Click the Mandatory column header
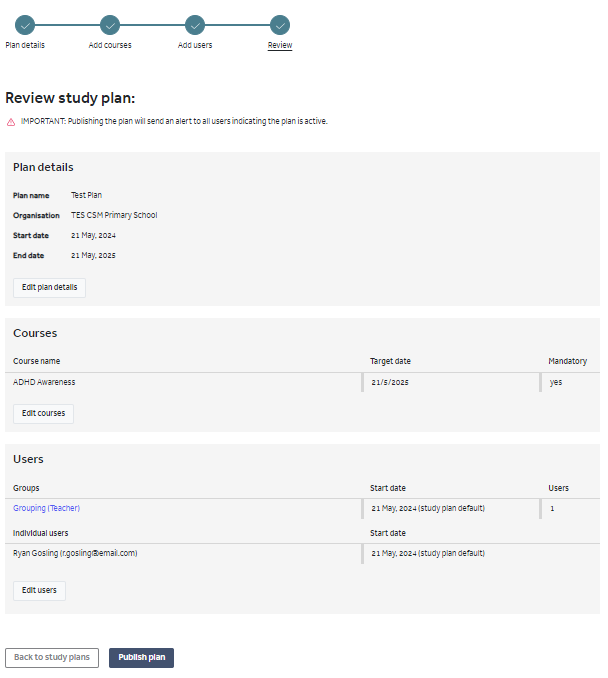This screenshot has width=608, height=678. [x=567, y=361]
